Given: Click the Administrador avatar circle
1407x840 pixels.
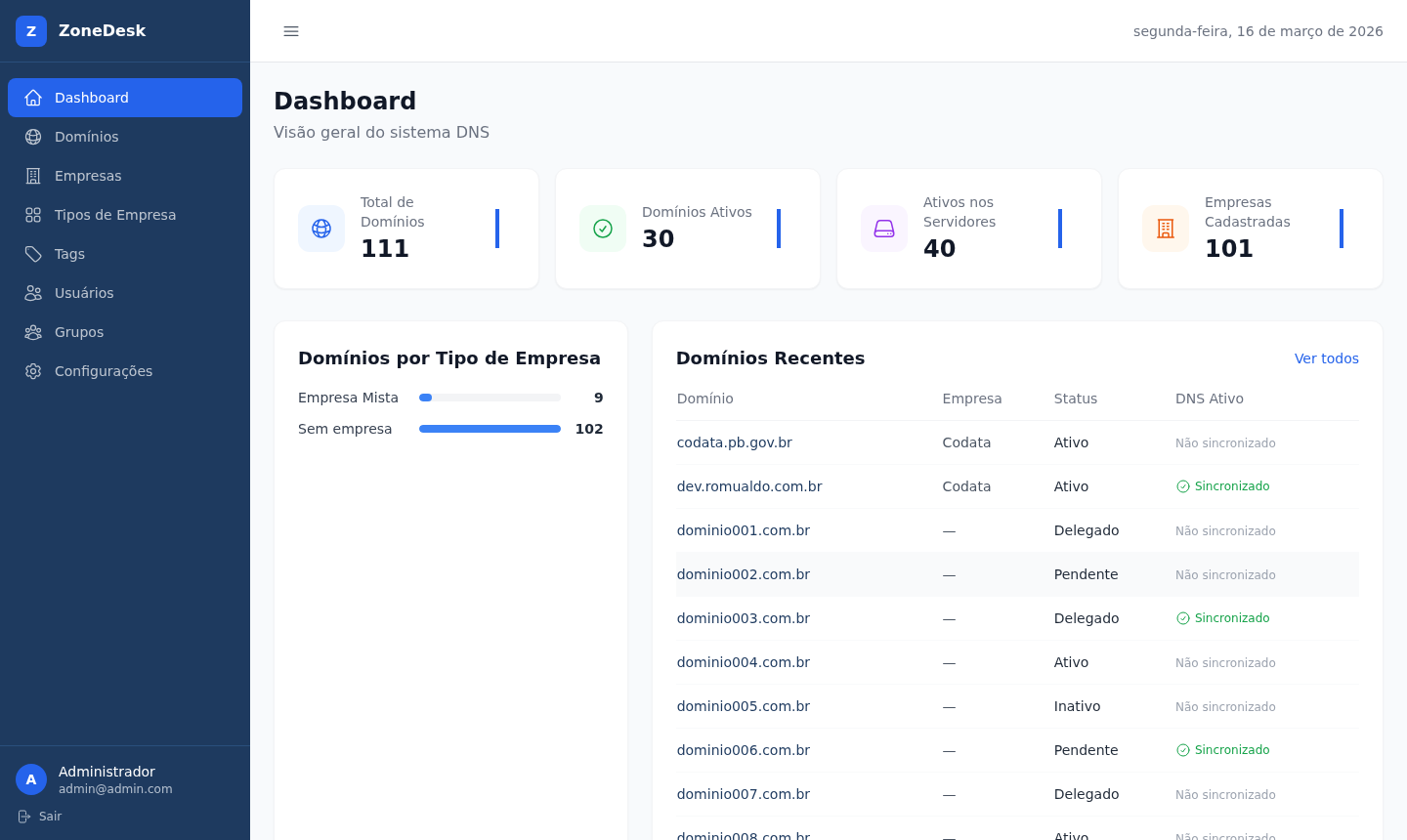Looking at the screenshot, I should [30, 779].
